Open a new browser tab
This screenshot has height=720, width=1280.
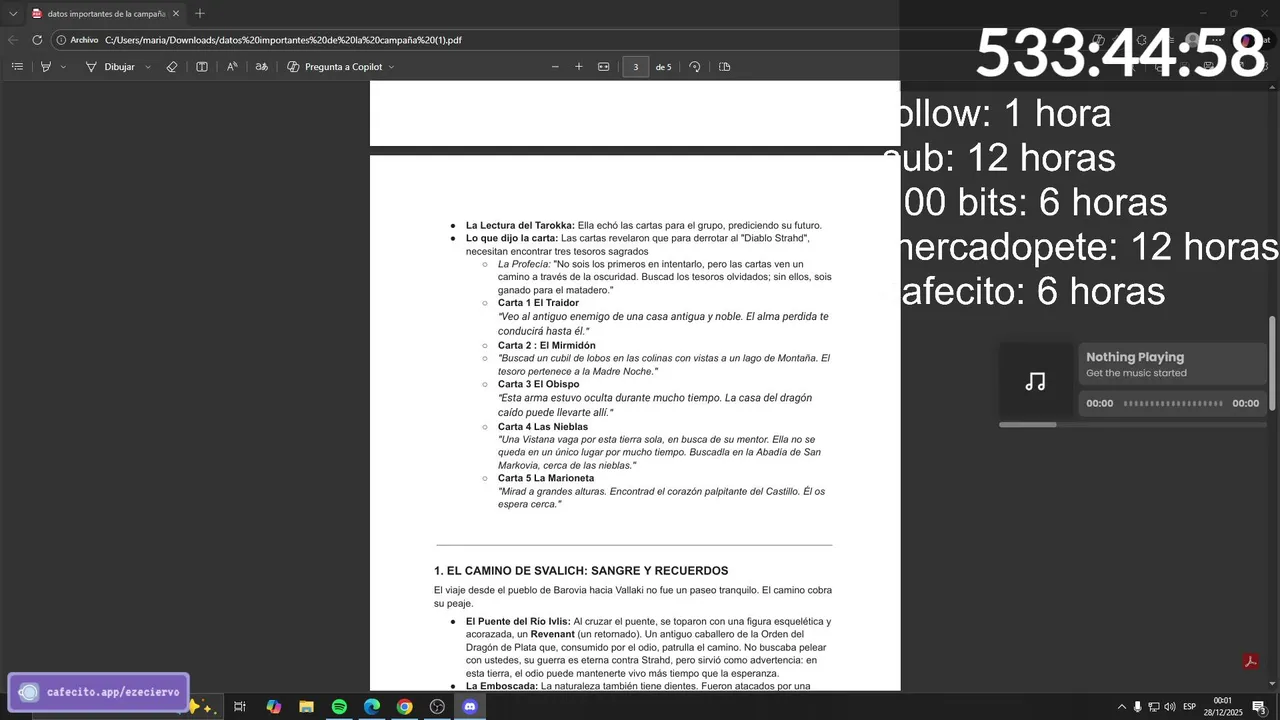(200, 14)
